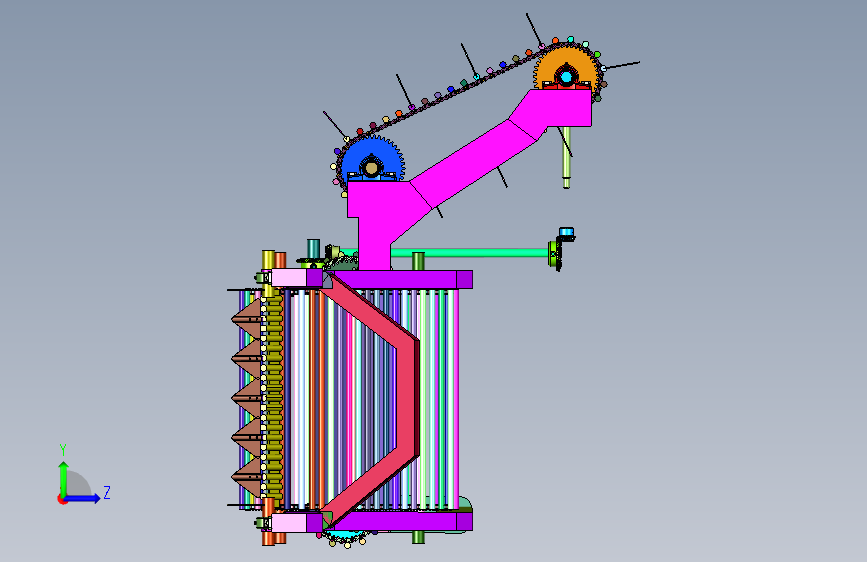Image resolution: width=867 pixels, height=562 pixels.
Task: Pick the topmost brown triangular blade
Action: [248, 319]
